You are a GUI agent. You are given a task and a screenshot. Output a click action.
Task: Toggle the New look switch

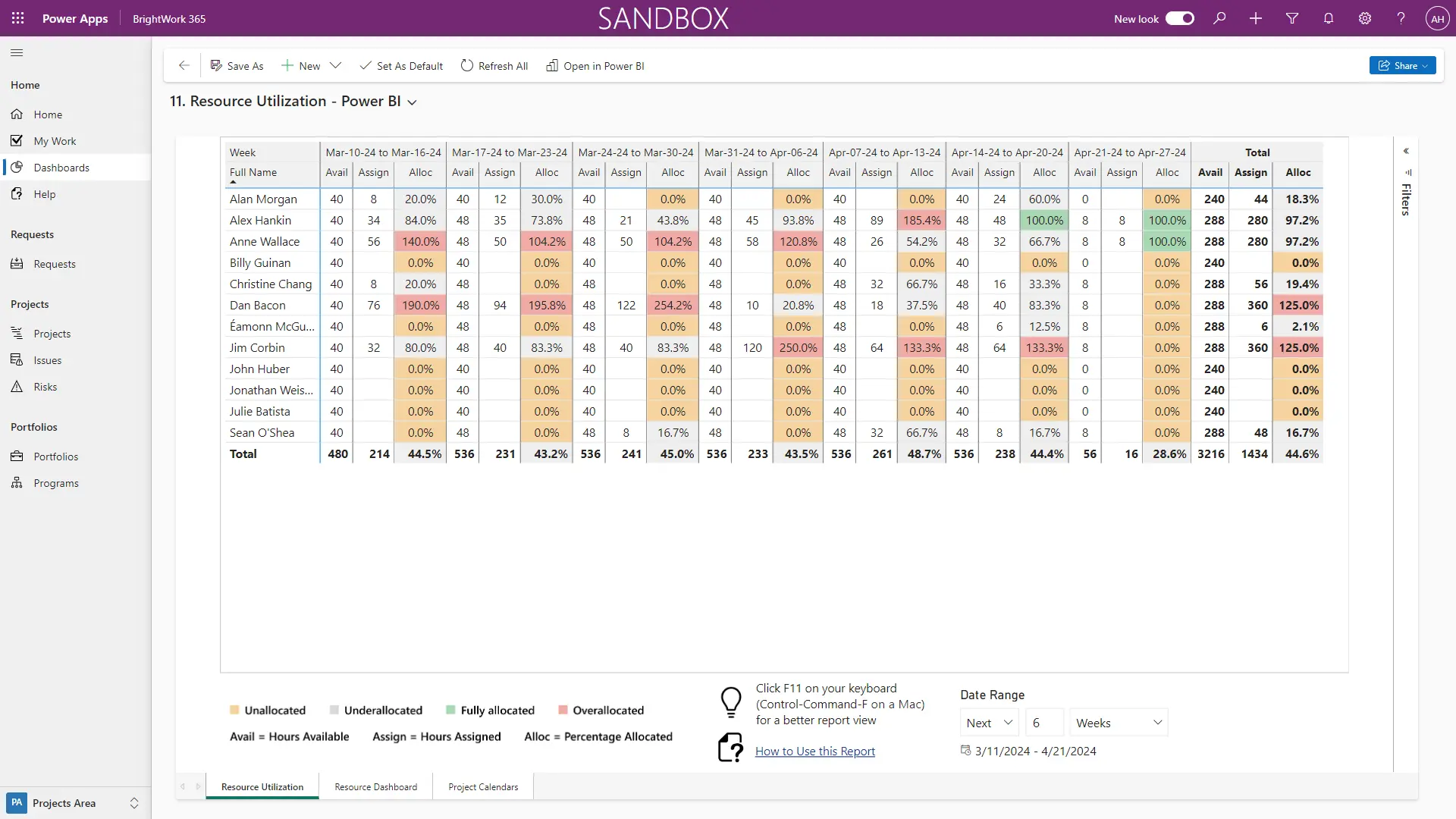1179,18
